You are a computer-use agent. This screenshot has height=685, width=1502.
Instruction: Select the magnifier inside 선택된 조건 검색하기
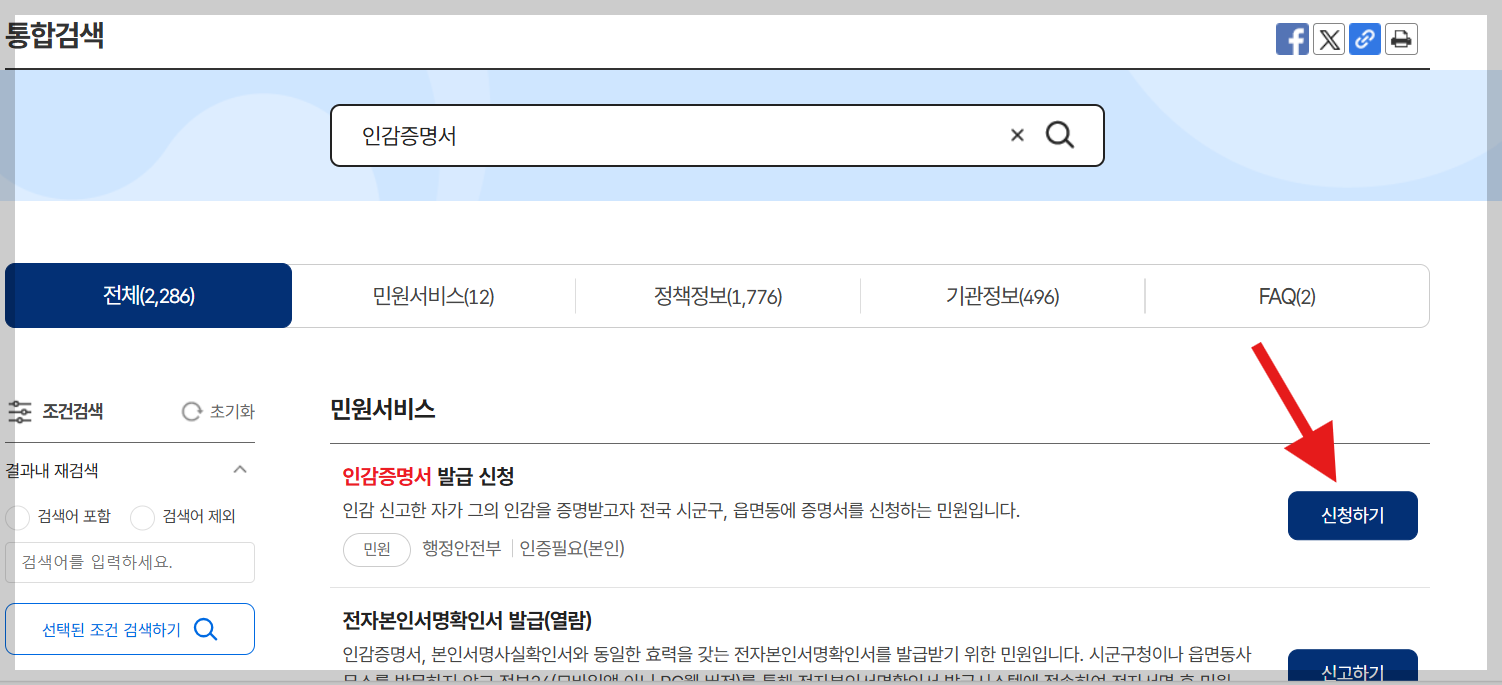(206, 628)
